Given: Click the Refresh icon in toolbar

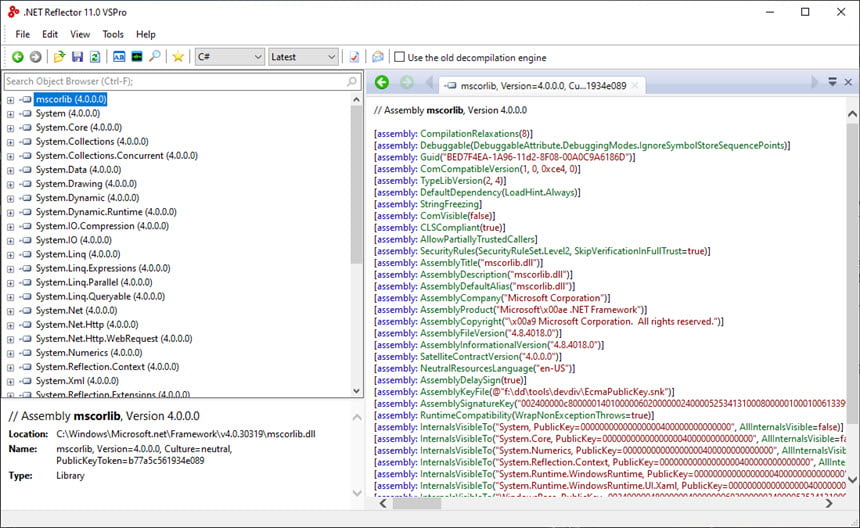Looking at the screenshot, I should pyautogui.click(x=95, y=56).
